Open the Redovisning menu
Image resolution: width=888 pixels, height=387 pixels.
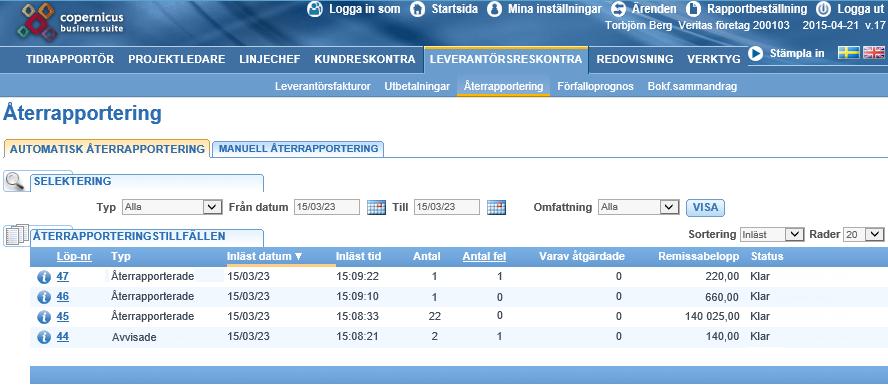pos(635,59)
